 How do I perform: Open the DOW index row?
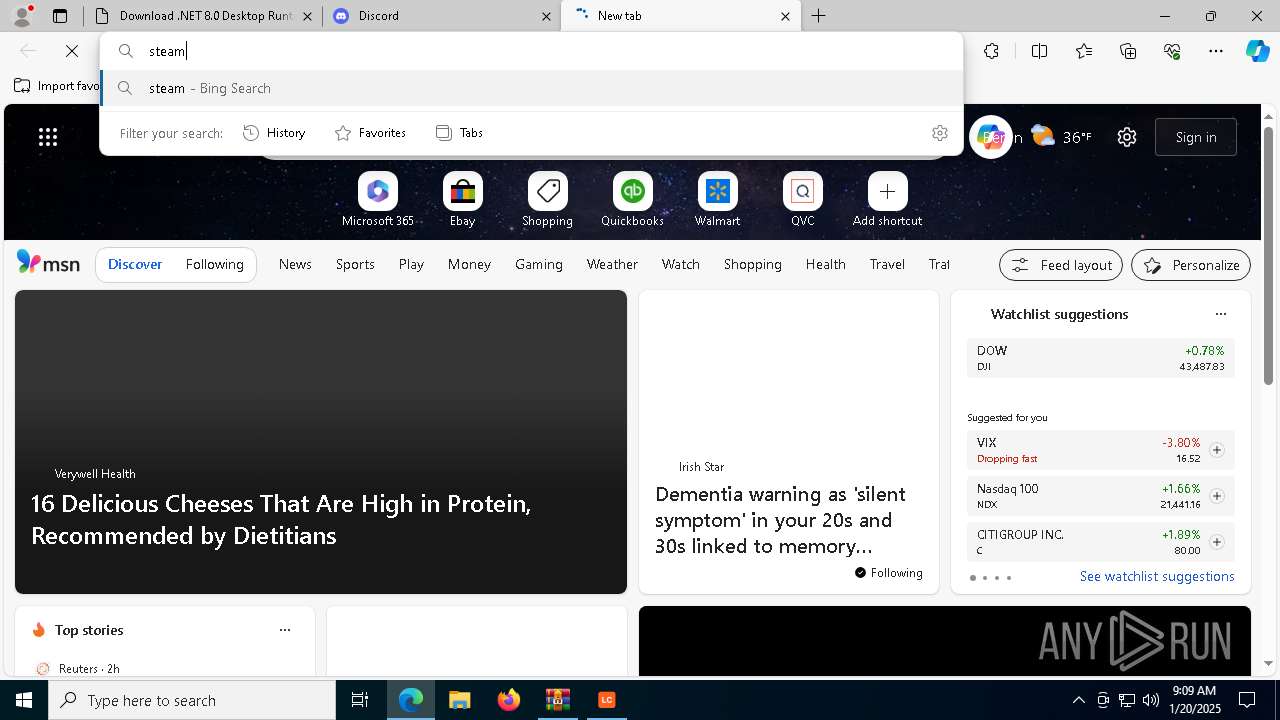tap(1100, 358)
